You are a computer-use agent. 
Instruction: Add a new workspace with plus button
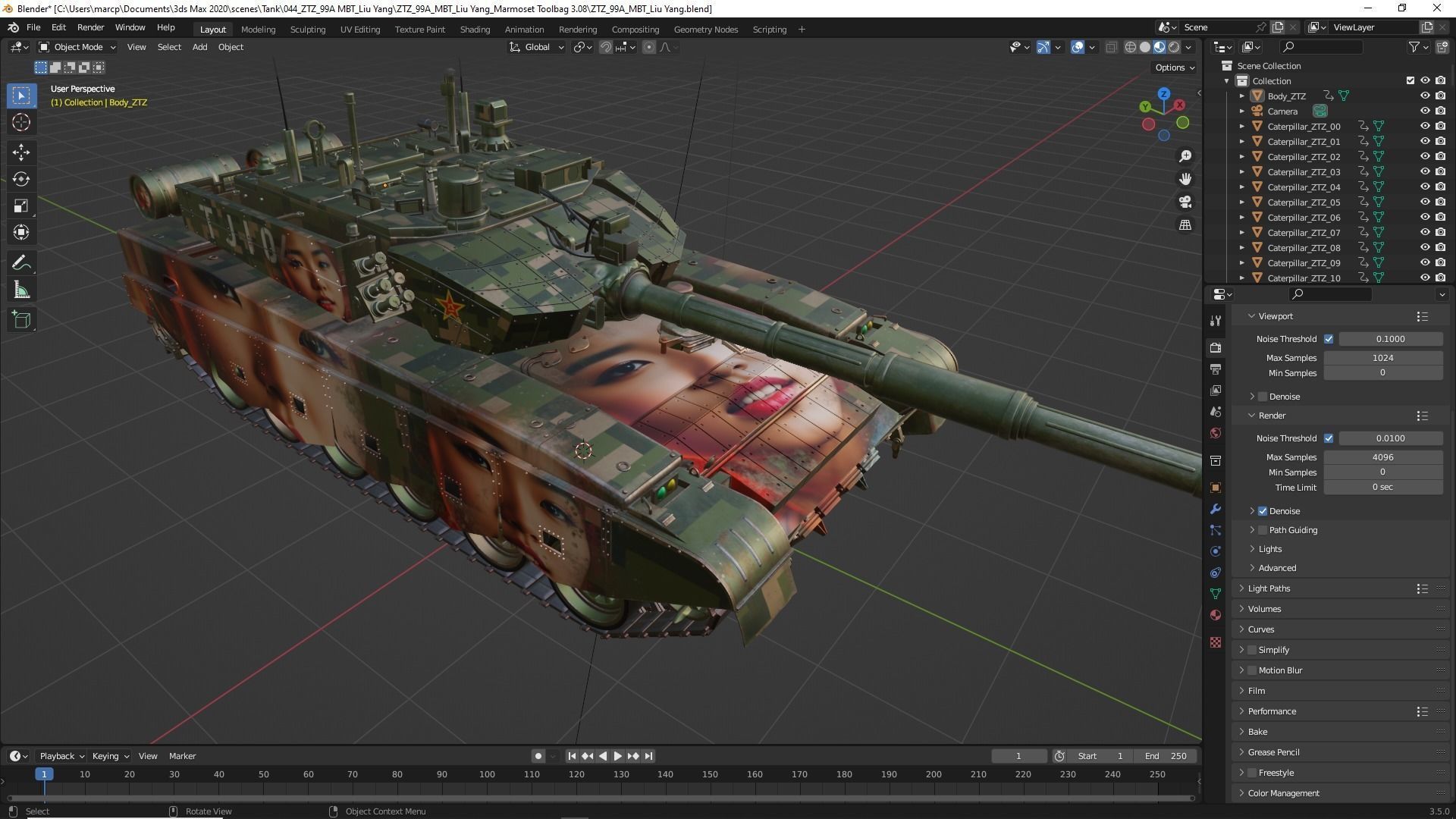pos(802,30)
